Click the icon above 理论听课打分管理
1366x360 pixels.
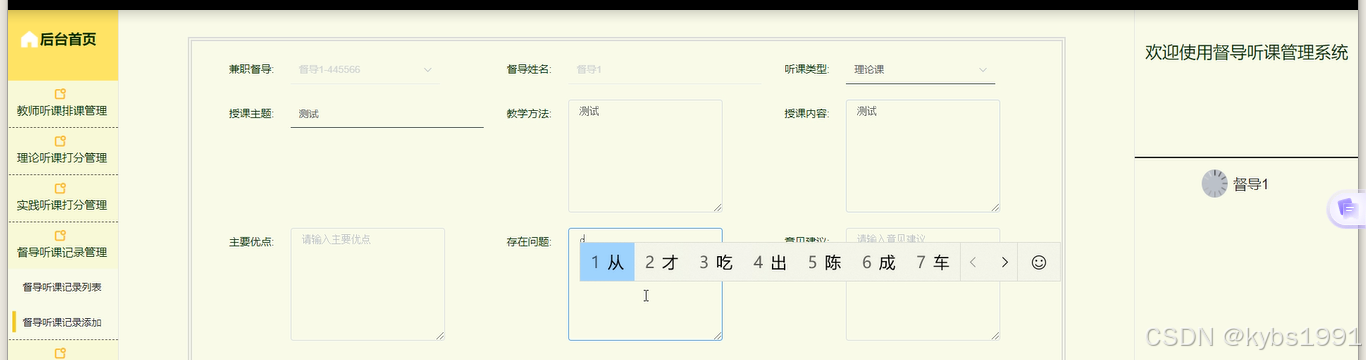click(x=61, y=141)
